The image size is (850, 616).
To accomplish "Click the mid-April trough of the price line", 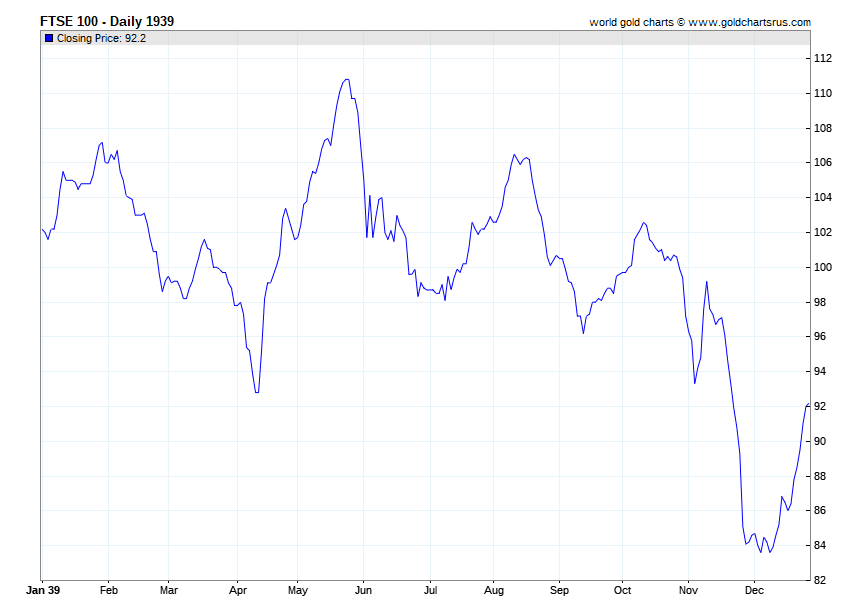I will click(257, 392).
